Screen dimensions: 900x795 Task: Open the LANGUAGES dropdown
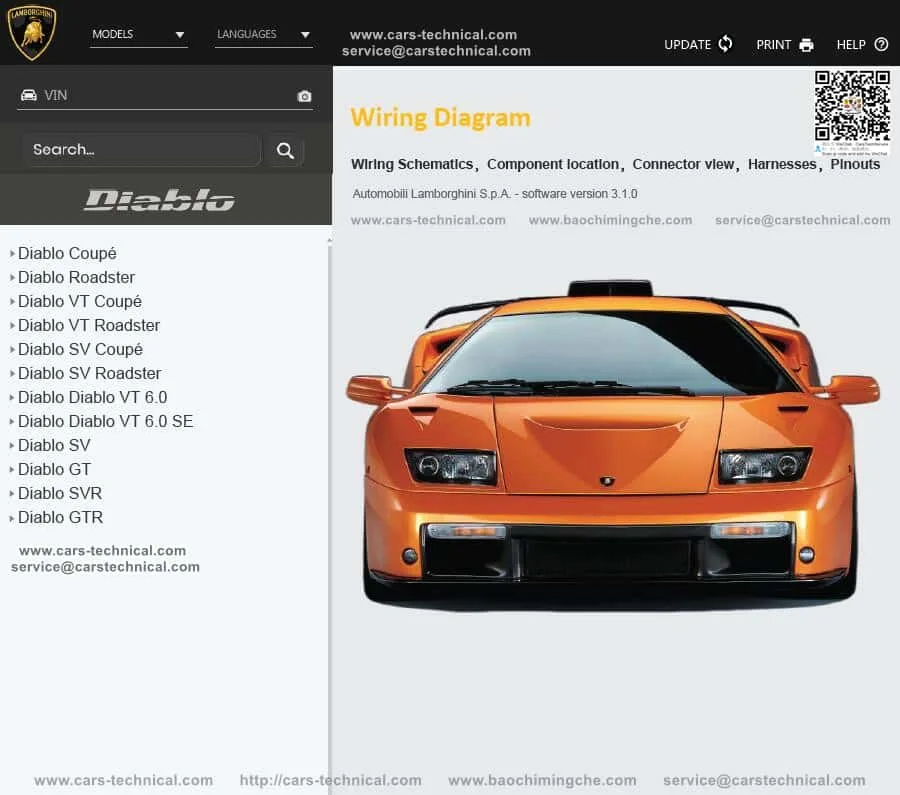click(263, 35)
